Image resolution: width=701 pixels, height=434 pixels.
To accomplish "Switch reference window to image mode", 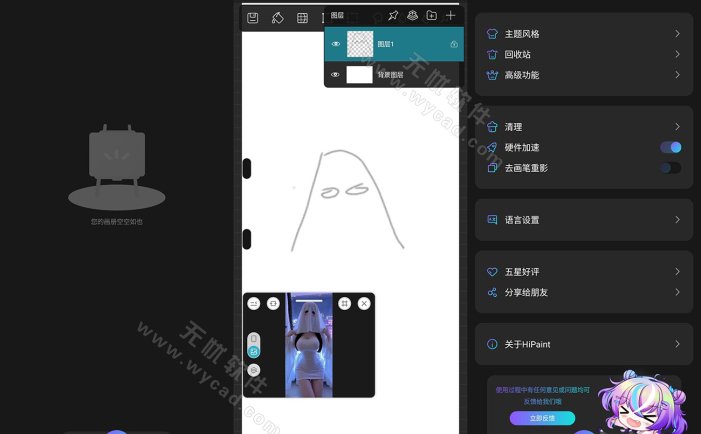I will tap(253, 352).
